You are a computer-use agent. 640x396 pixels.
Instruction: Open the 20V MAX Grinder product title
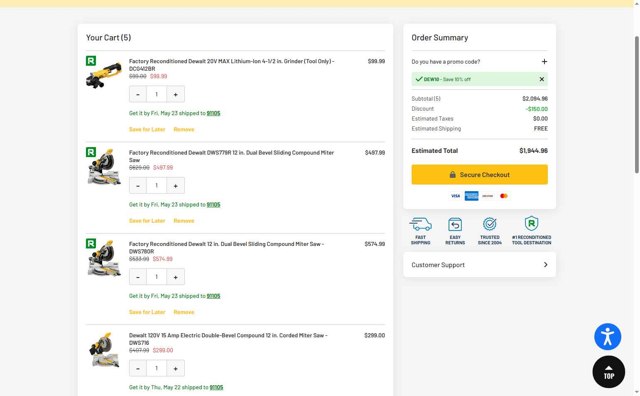(231, 65)
